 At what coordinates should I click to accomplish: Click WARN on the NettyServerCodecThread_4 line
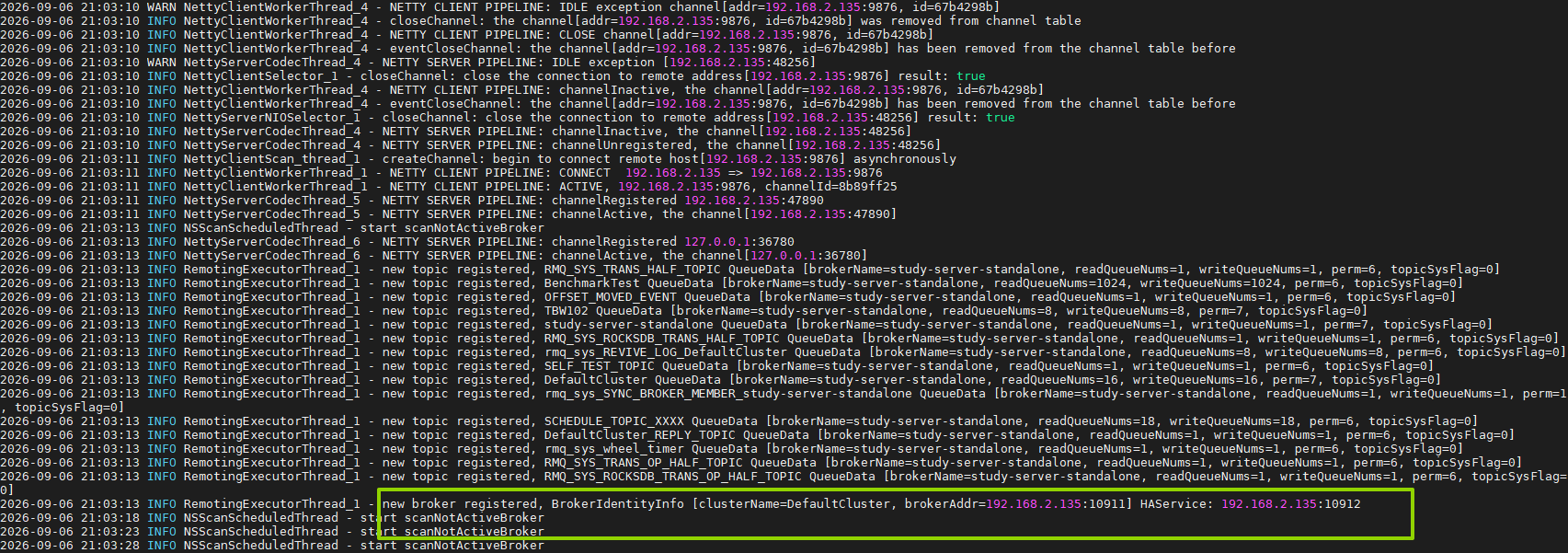click(161, 63)
